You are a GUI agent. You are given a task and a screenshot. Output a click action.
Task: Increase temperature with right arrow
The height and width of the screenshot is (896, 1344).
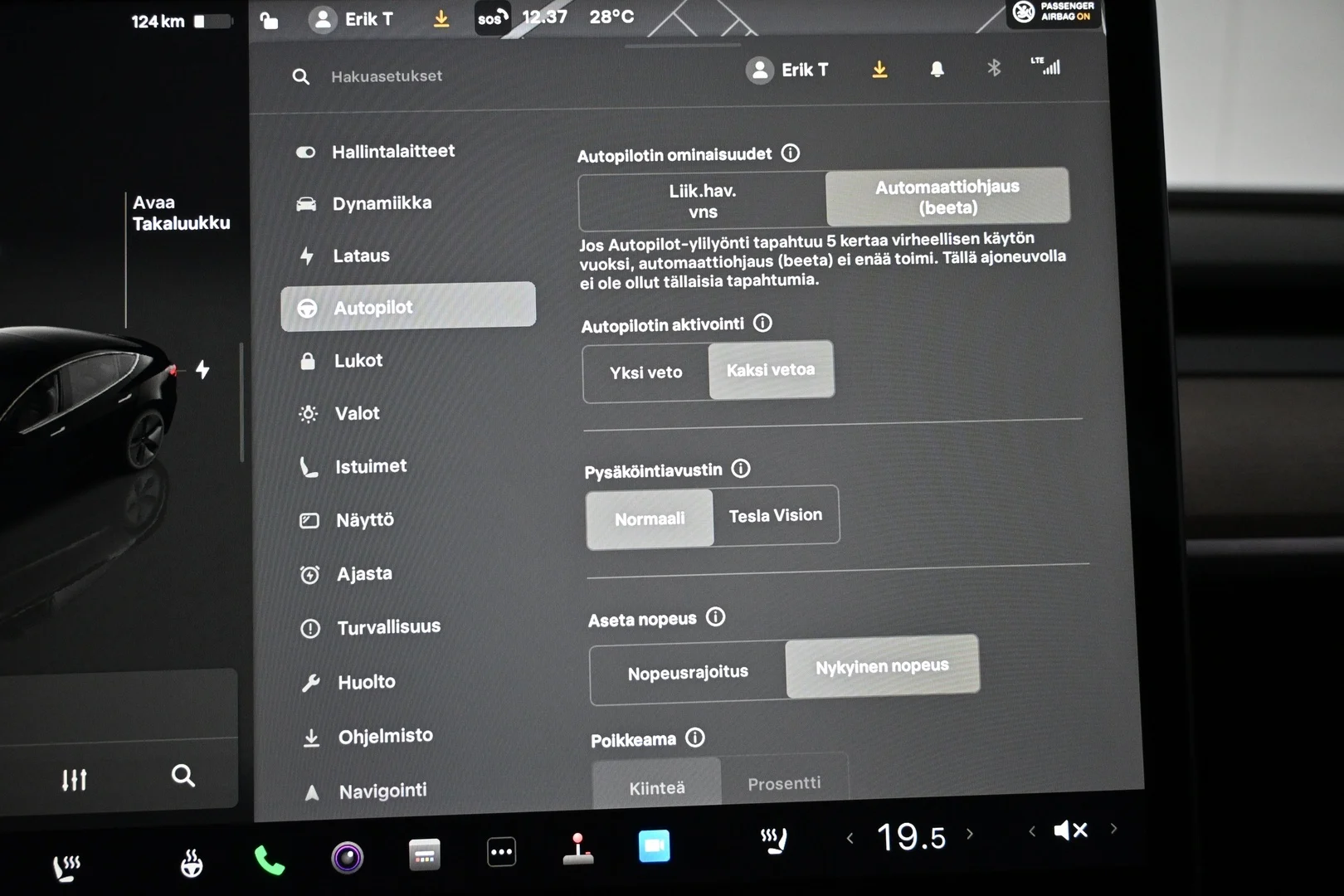[969, 834]
